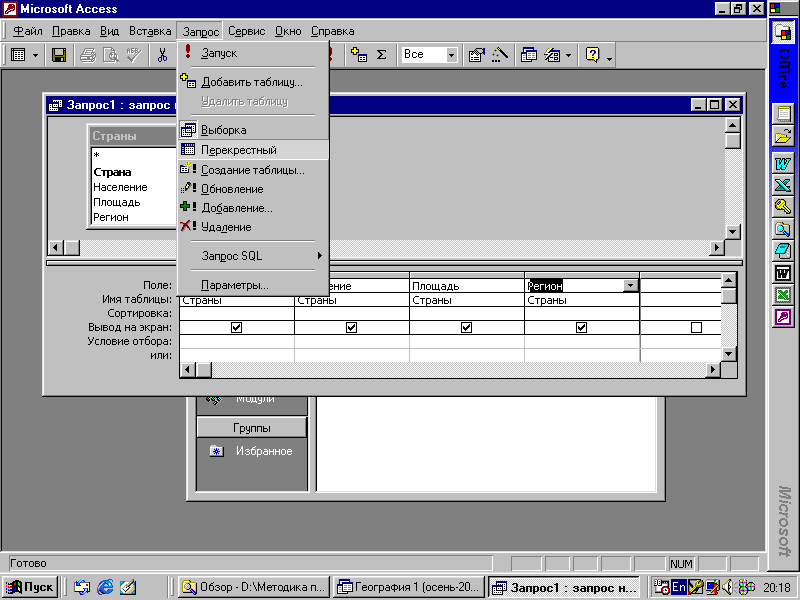Click the Save floppy disk icon
This screenshot has width=800, height=600.
pos(59,55)
